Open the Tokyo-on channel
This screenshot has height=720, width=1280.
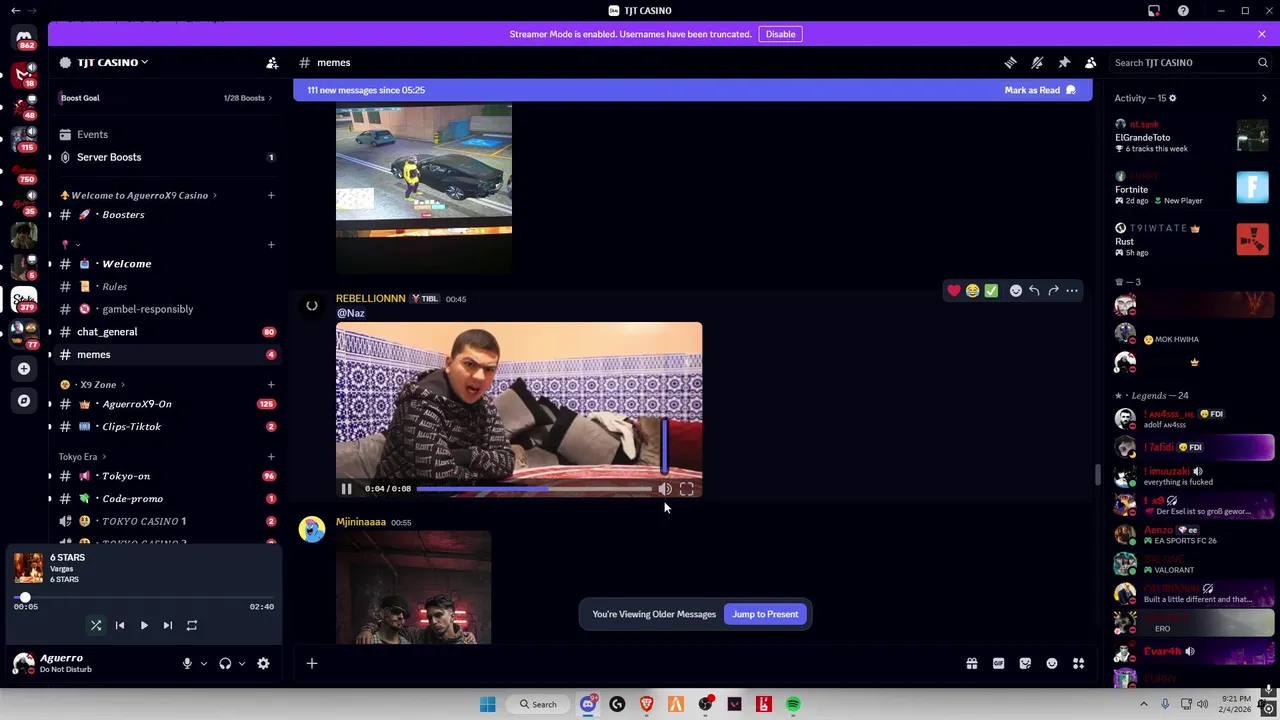coord(165,476)
